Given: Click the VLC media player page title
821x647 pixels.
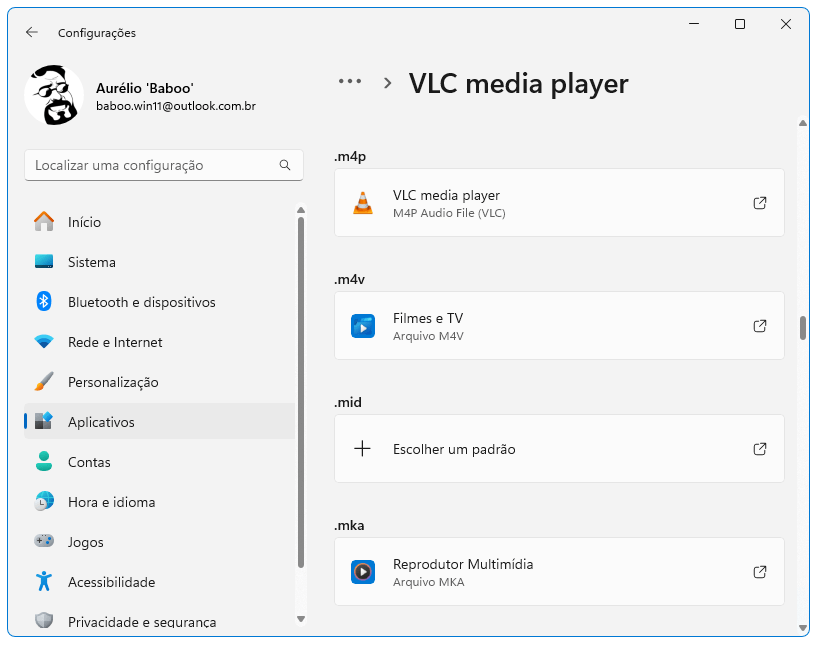Looking at the screenshot, I should 518,84.
